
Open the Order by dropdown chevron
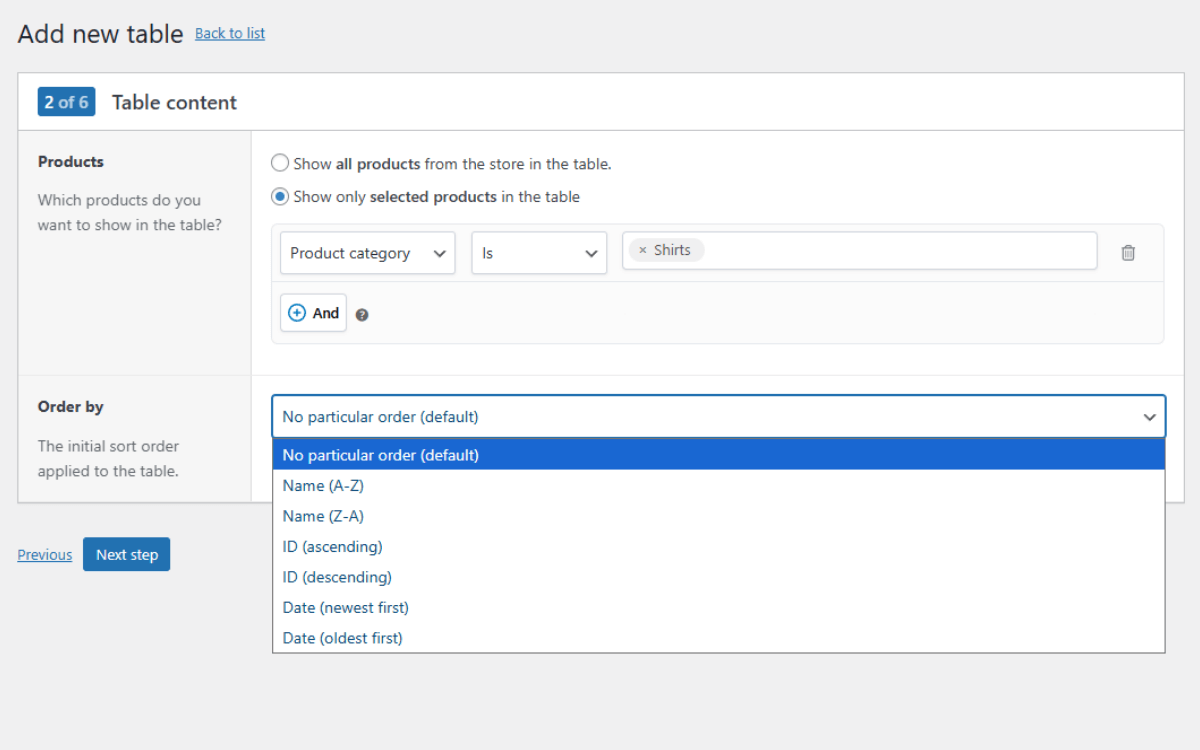pyautogui.click(x=1149, y=417)
